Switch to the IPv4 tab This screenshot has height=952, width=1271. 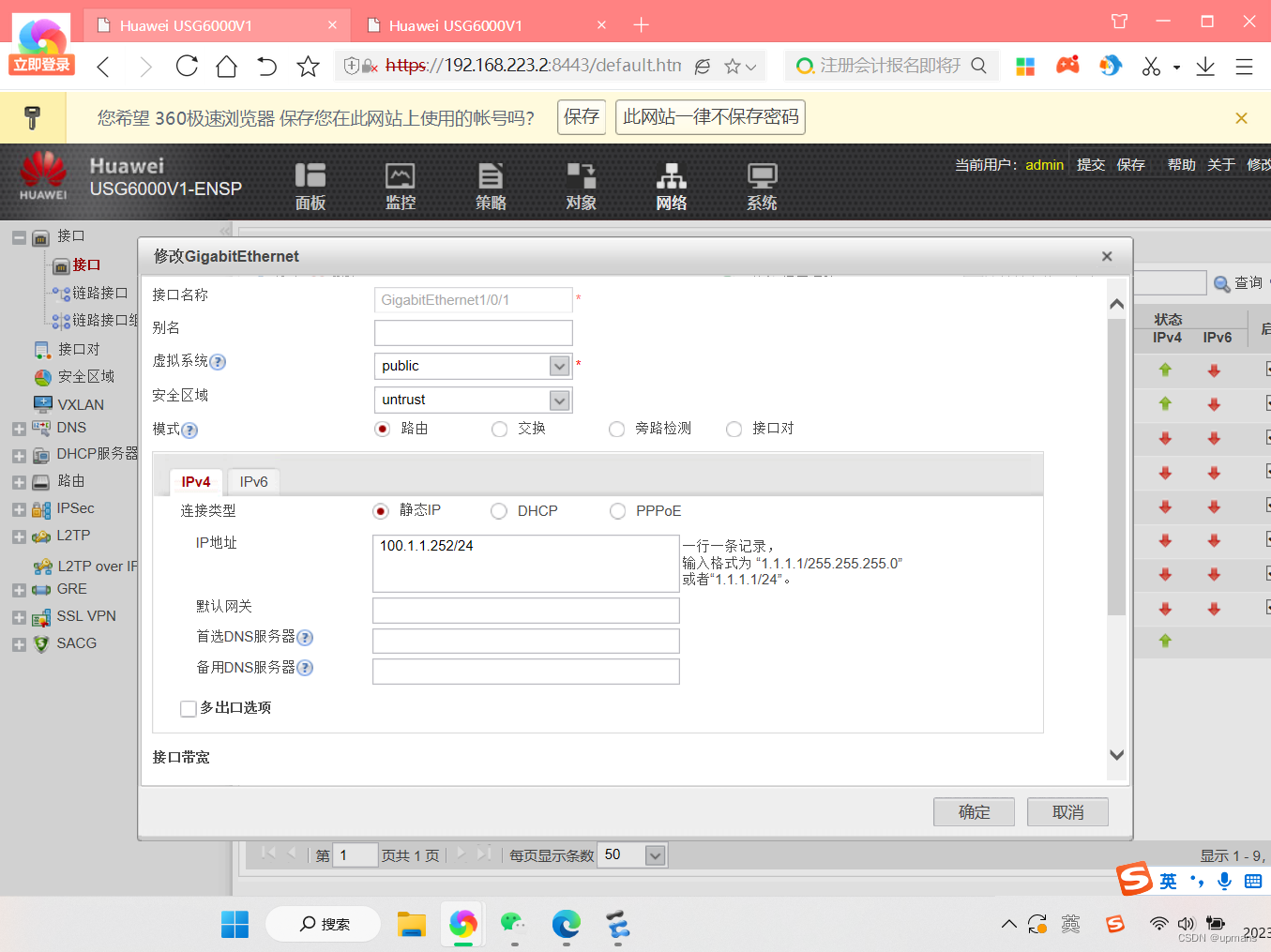[x=196, y=482]
